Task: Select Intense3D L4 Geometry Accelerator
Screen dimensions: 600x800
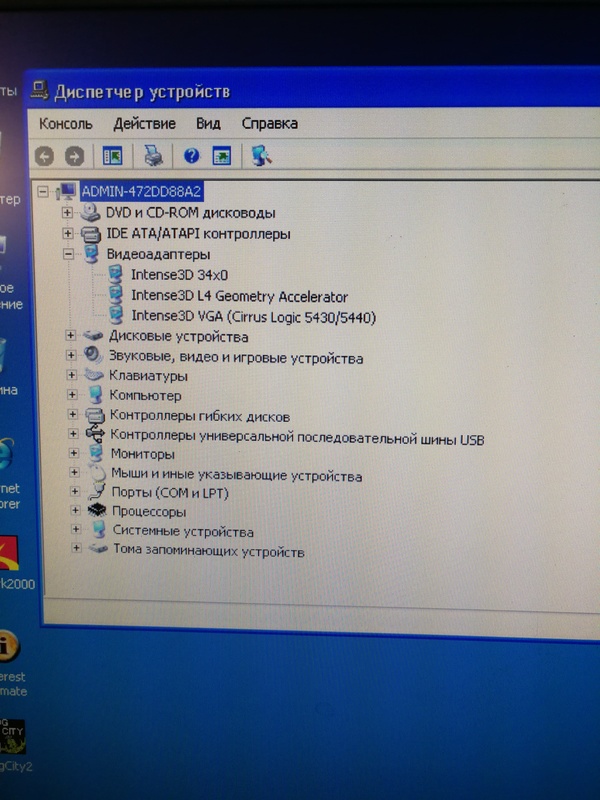Action: coord(239,296)
